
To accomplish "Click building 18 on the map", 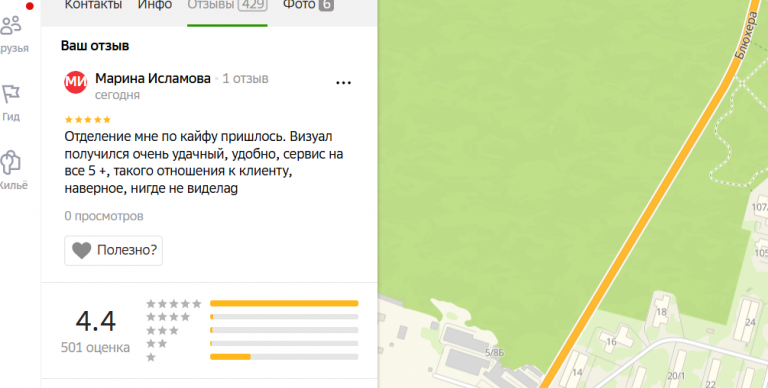I will coord(661,312).
